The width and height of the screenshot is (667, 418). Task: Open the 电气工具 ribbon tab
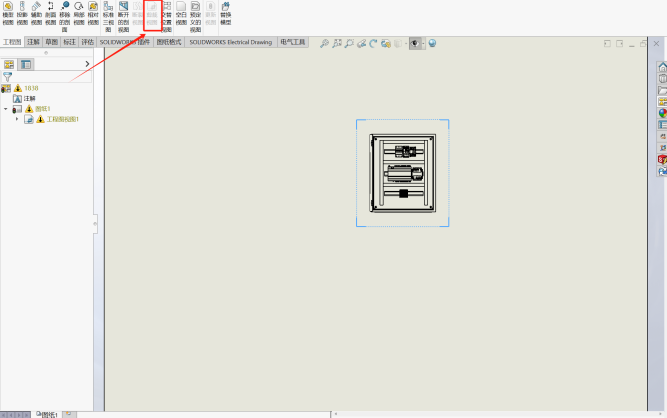click(293, 42)
